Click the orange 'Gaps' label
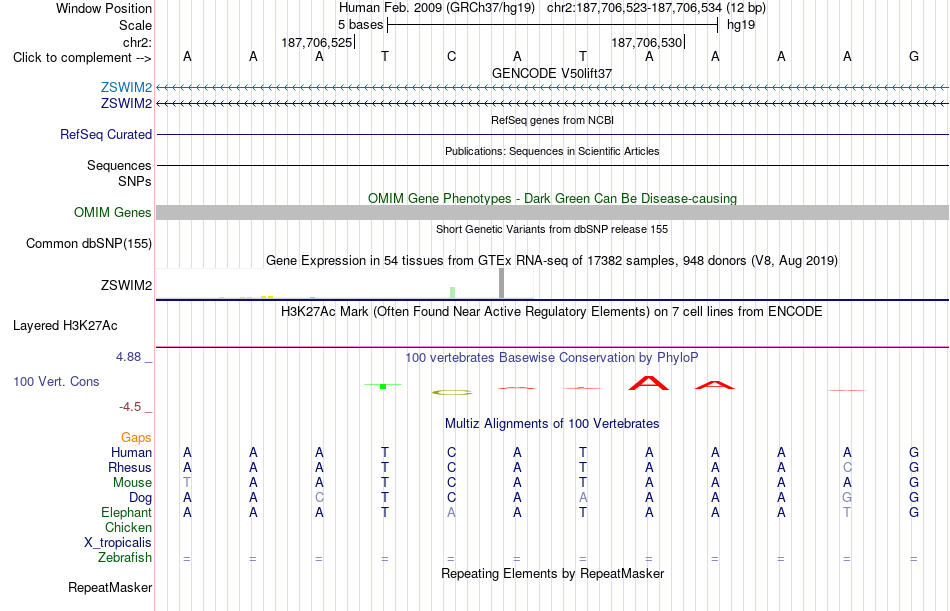 click(136, 438)
